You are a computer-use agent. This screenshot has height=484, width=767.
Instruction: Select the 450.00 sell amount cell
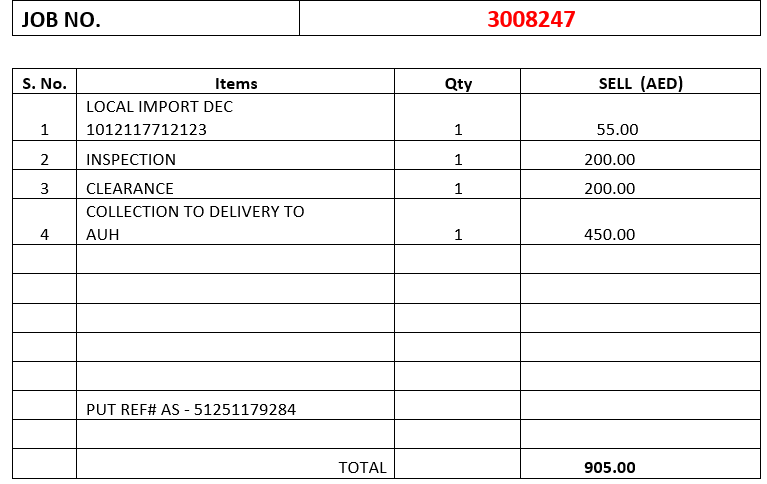pyautogui.click(x=640, y=234)
